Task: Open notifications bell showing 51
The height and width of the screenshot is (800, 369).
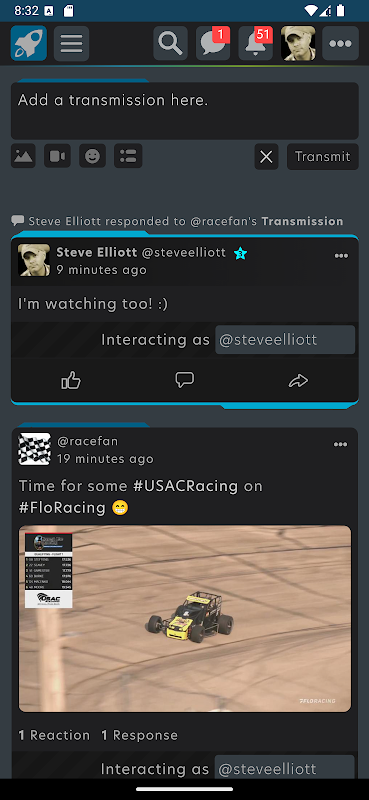Action: (256, 43)
